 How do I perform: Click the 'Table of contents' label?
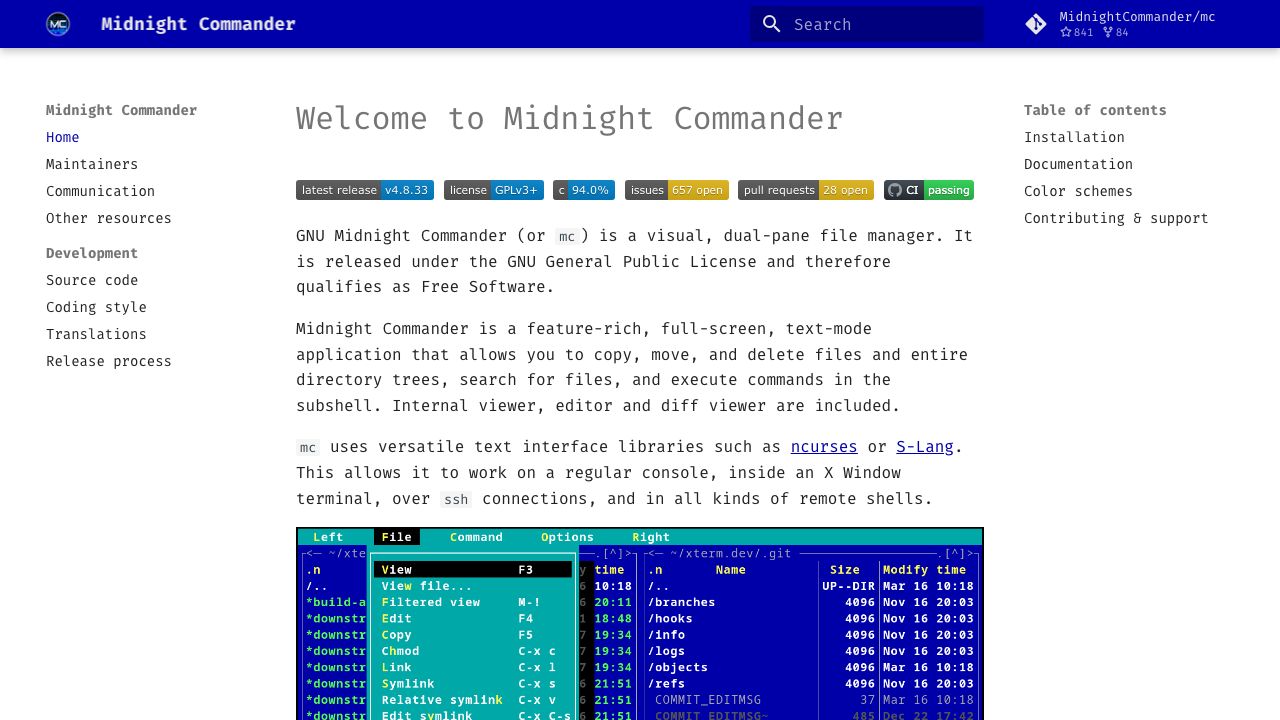[x=1095, y=110]
